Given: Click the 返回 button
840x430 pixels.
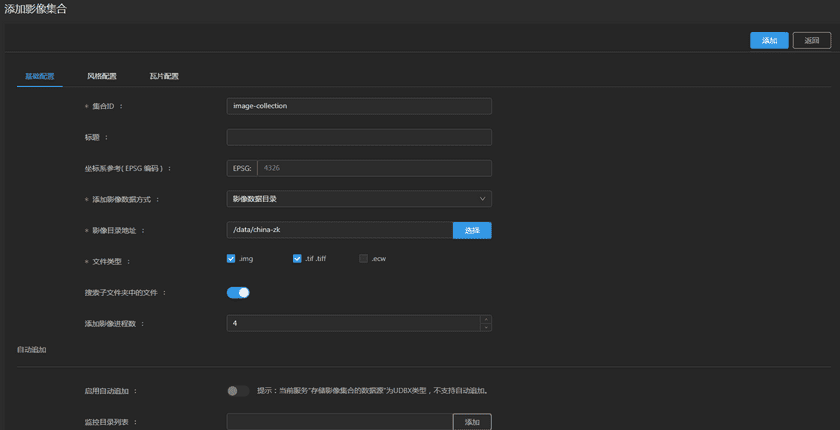Looking at the screenshot, I should click(x=812, y=41).
